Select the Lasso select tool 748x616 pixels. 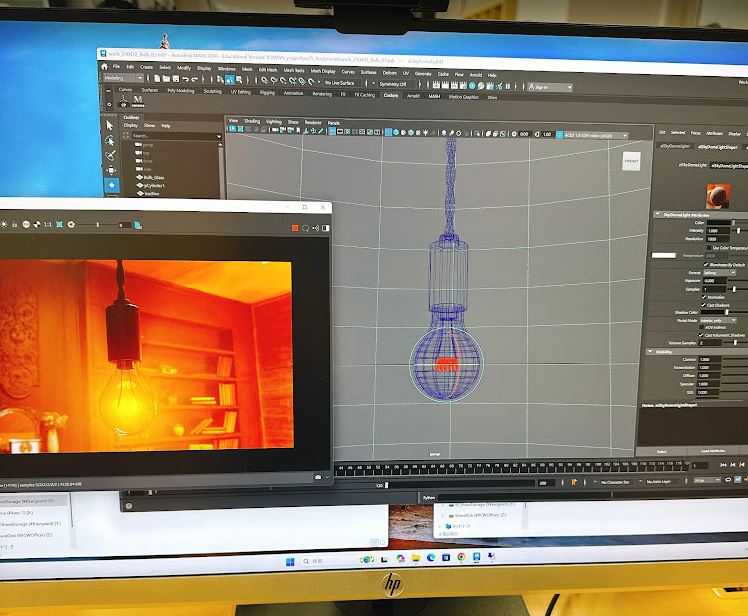point(110,141)
